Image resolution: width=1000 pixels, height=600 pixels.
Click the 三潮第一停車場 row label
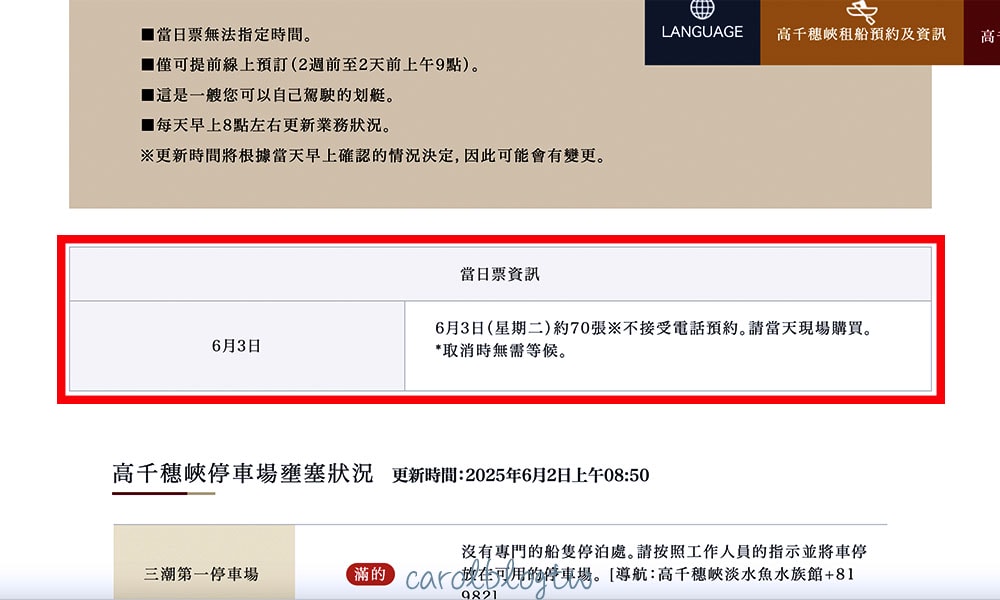point(201,574)
